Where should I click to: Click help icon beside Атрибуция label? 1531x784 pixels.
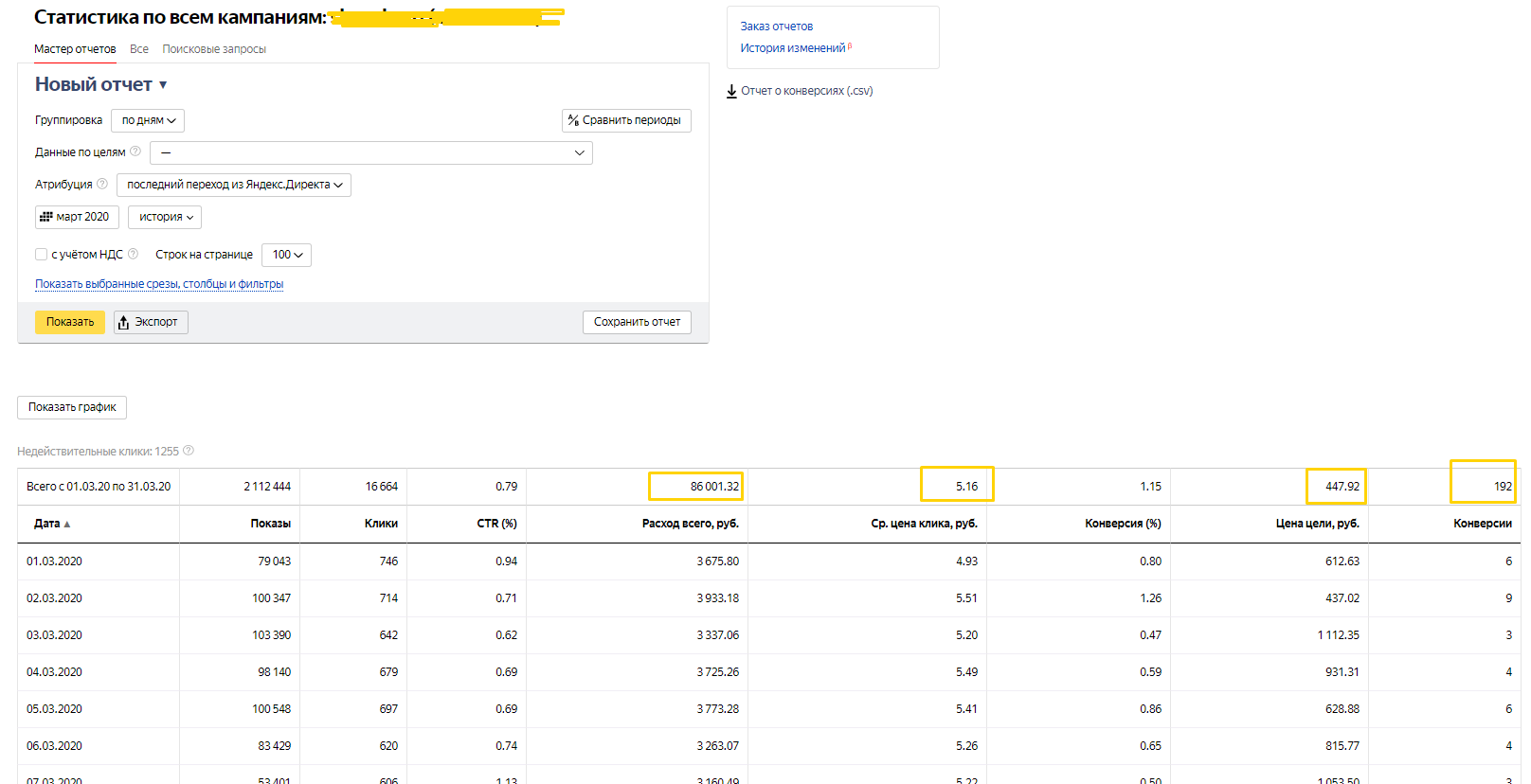click(x=102, y=184)
